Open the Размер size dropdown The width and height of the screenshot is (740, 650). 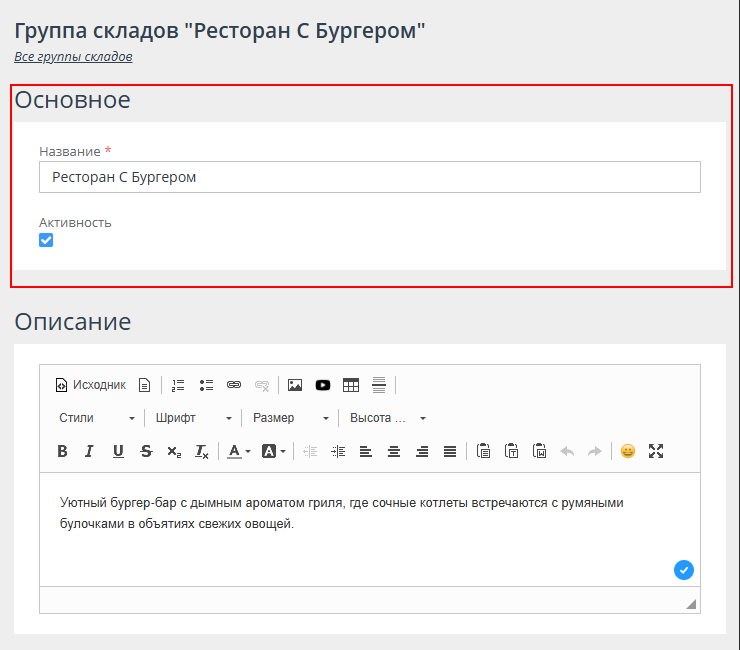click(x=291, y=418)
